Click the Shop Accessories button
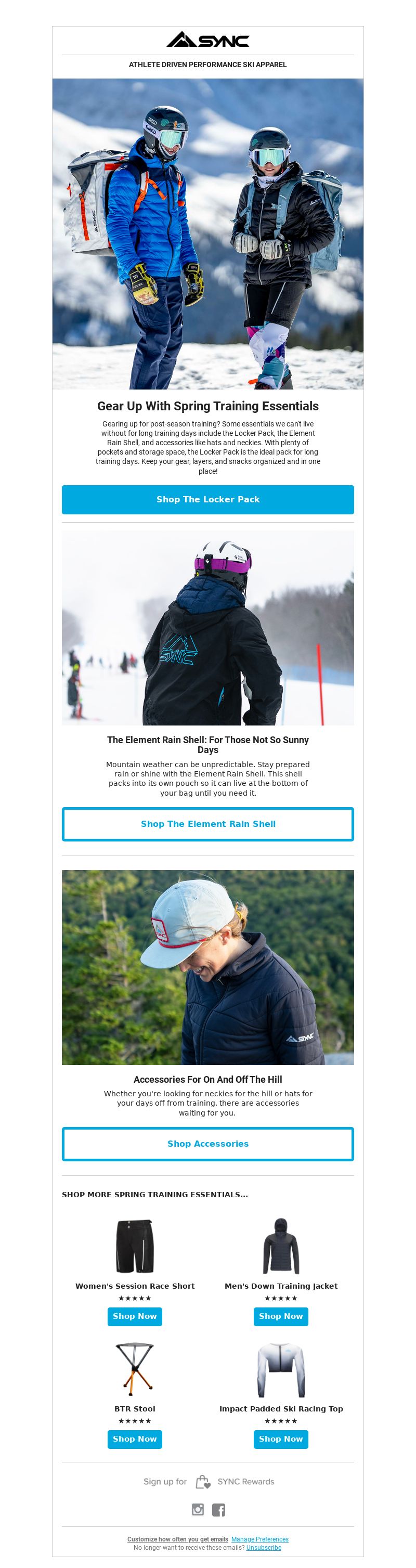 (208, 1144)
